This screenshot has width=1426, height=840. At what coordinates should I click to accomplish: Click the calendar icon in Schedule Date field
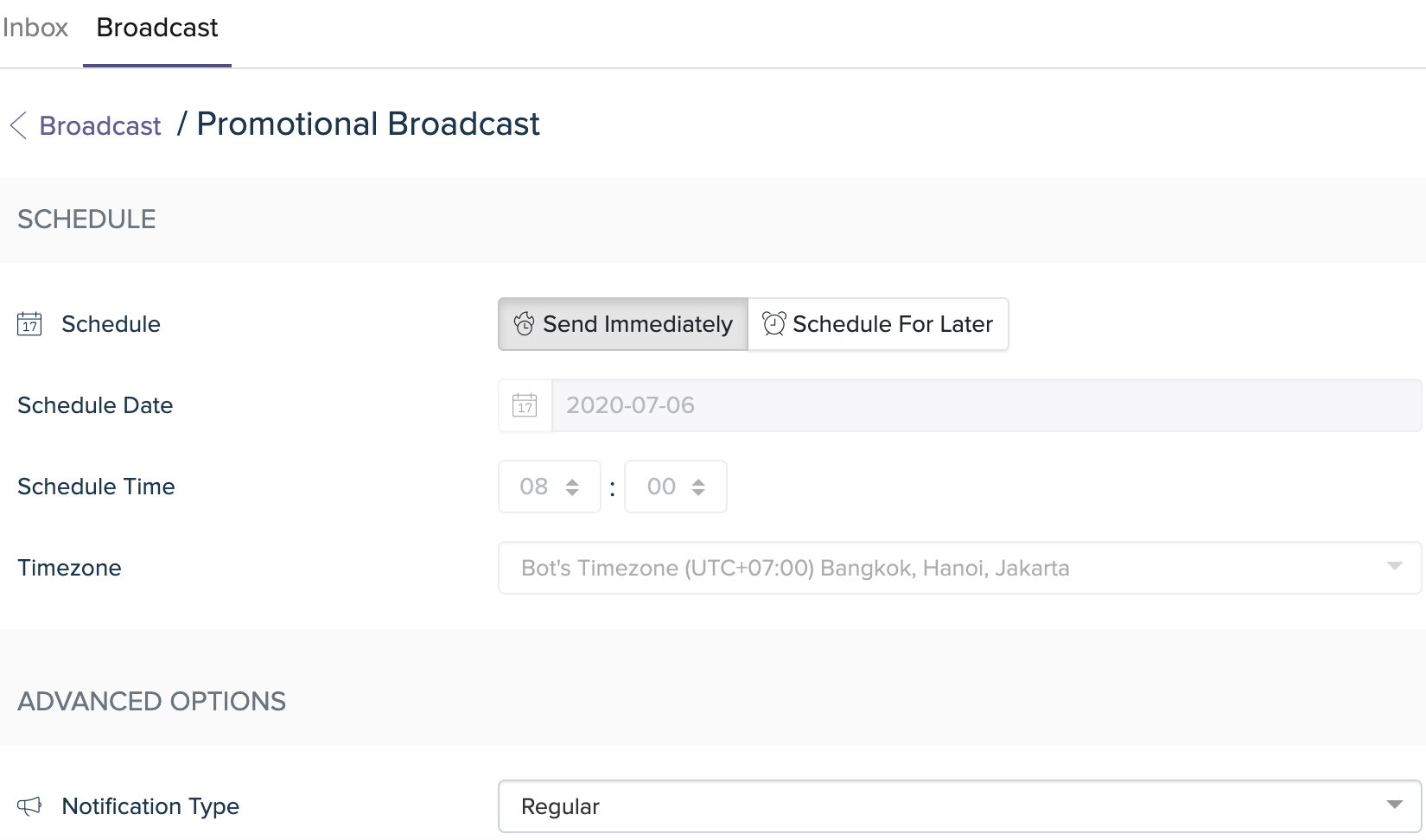pos(525,405)
